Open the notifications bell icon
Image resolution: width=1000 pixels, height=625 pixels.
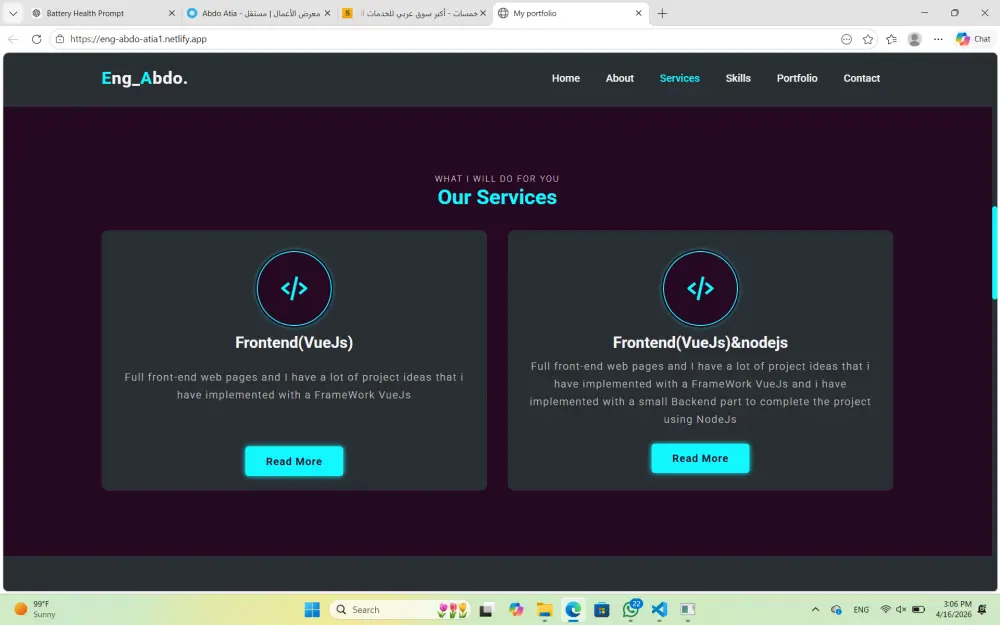tap(982, 610)
